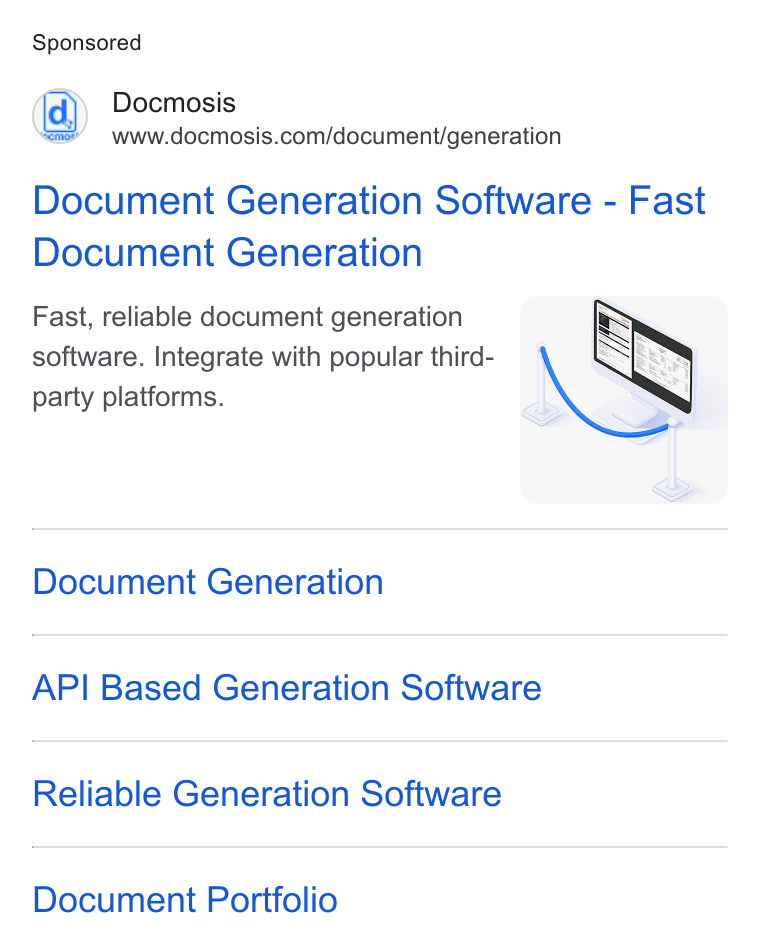Open the Document Generation Software ad headline

click(368, 226)
